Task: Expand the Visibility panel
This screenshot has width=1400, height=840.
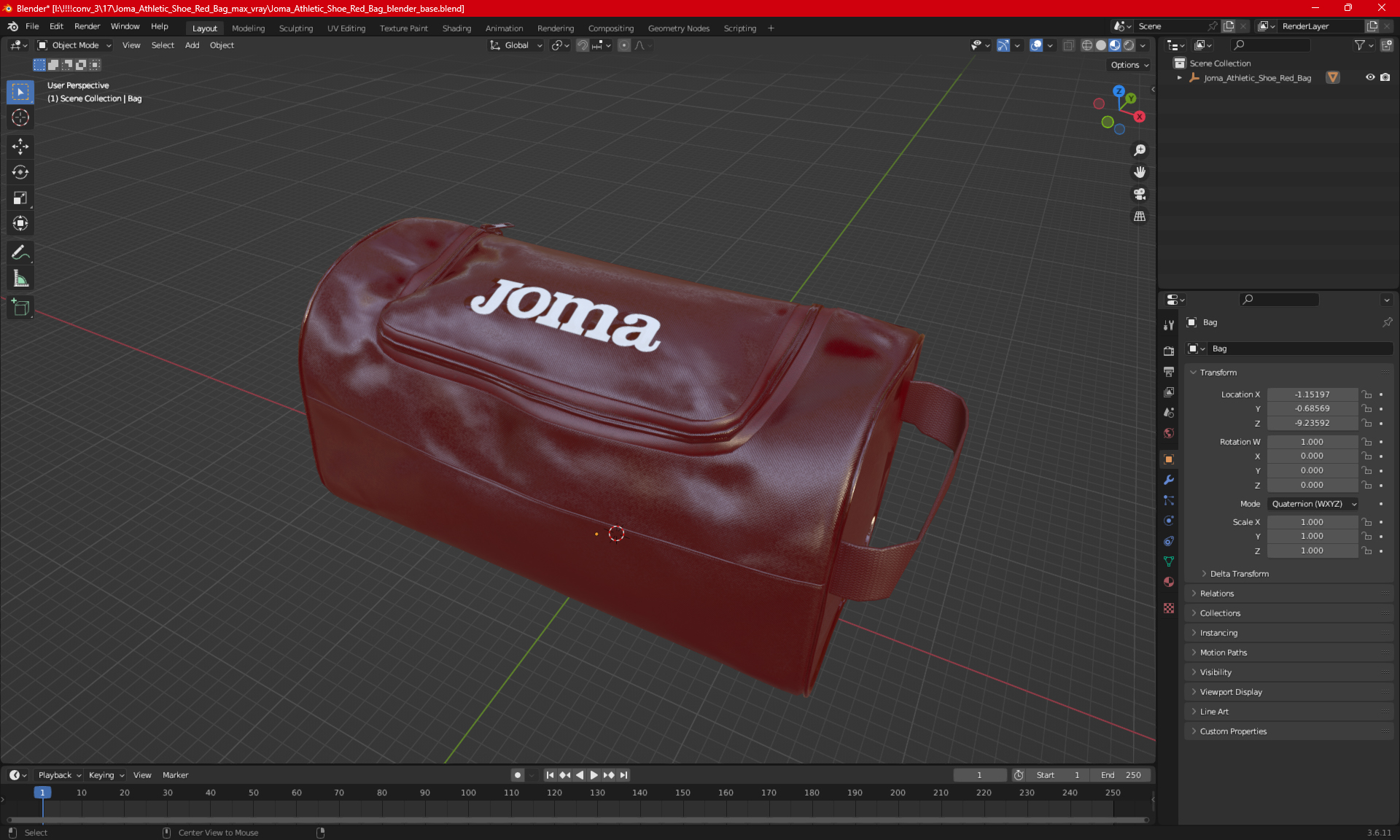Action: 1288,672
